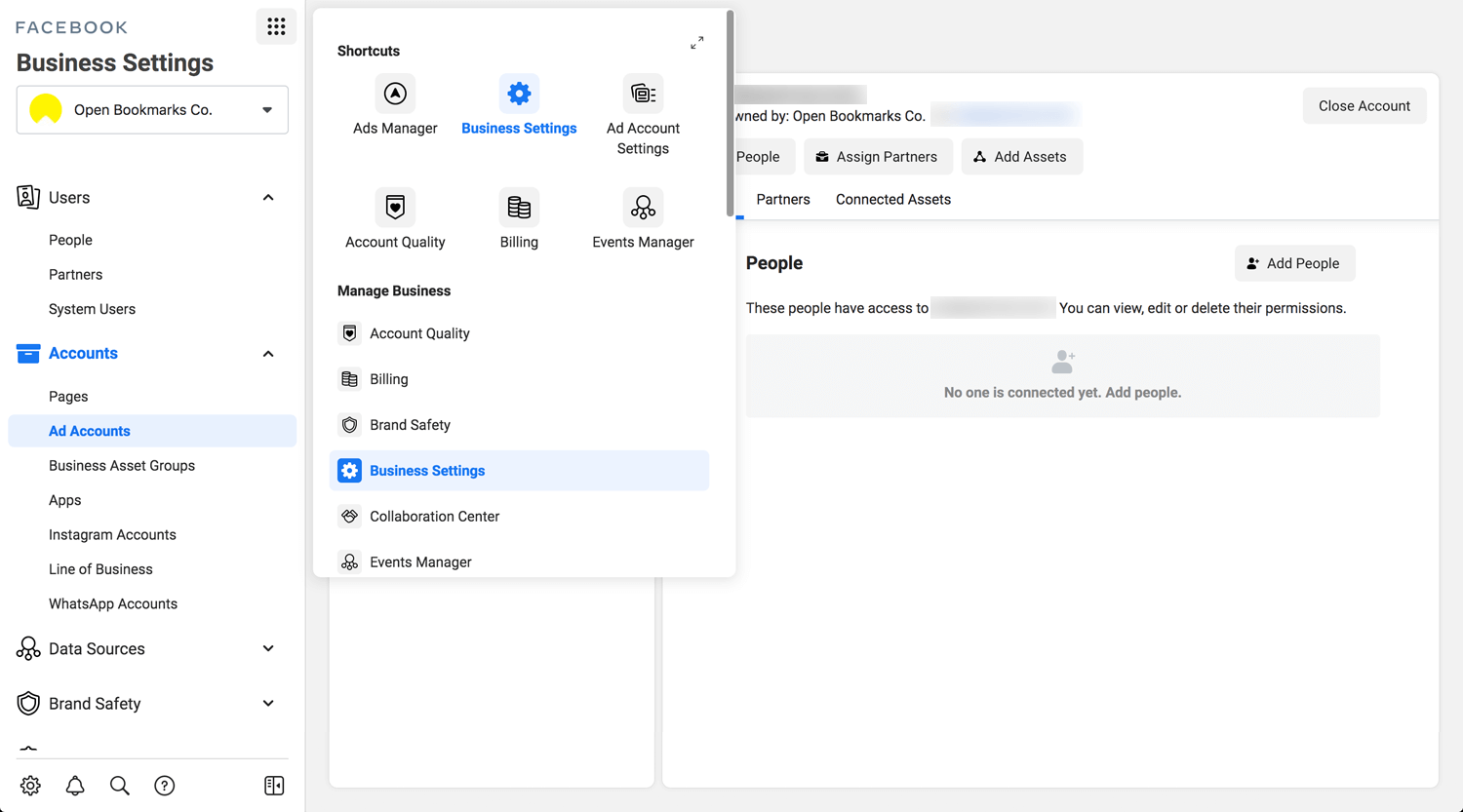Click the Assign Partners button
Image resolution: width=1463 pixels, height=812 pixels.
click(878, 157)
